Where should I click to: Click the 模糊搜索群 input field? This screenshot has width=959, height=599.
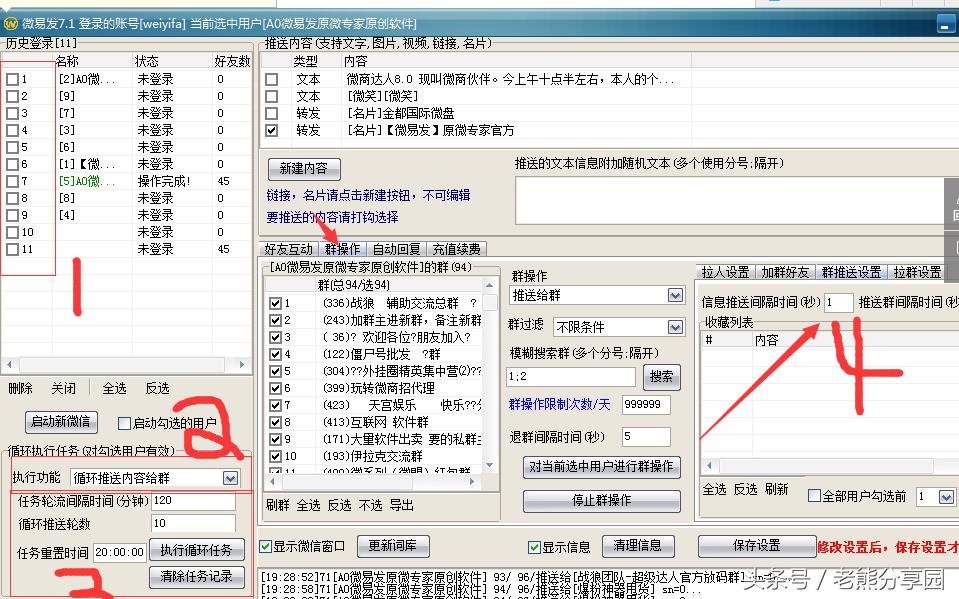pyautogui.click(x=571, y=376)
